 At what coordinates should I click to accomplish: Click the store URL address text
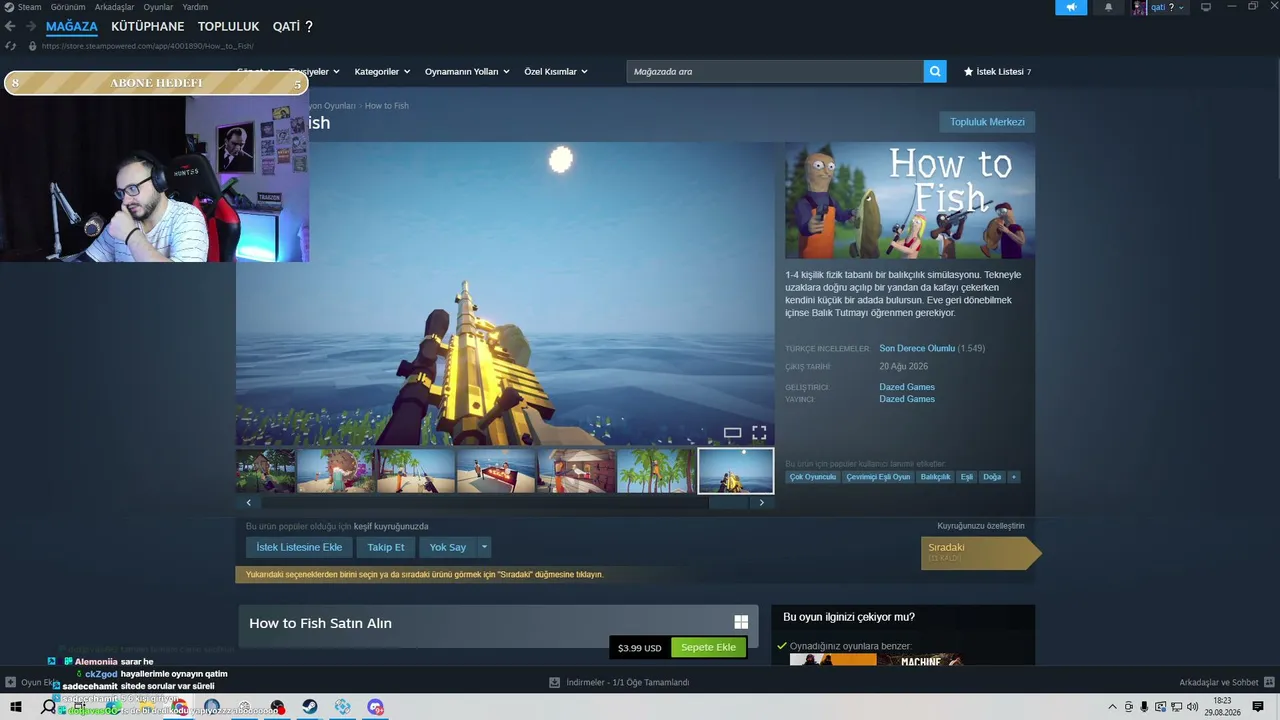click(147, 46)
